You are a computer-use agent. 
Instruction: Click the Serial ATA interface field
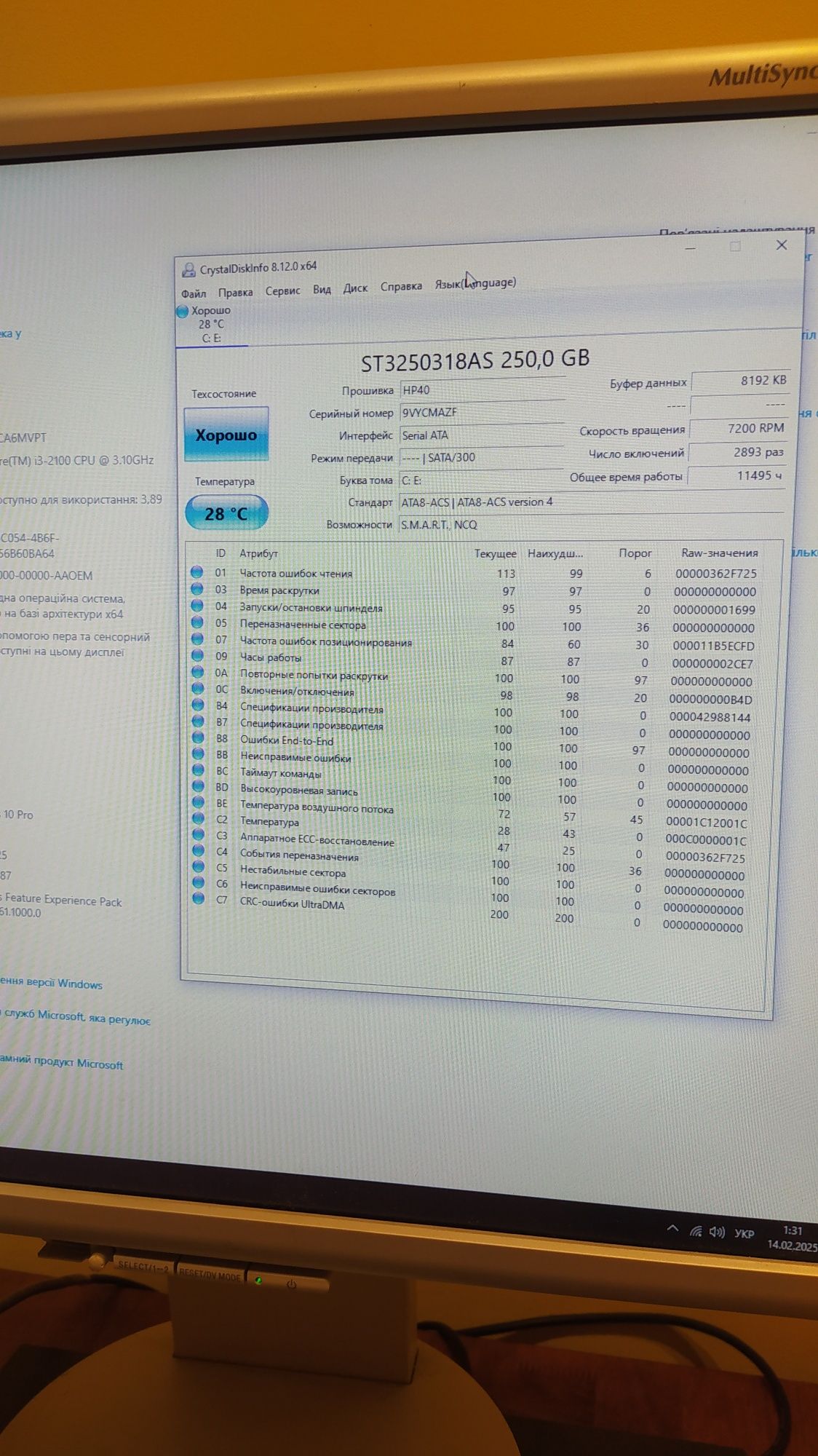[x=482, y=435]
